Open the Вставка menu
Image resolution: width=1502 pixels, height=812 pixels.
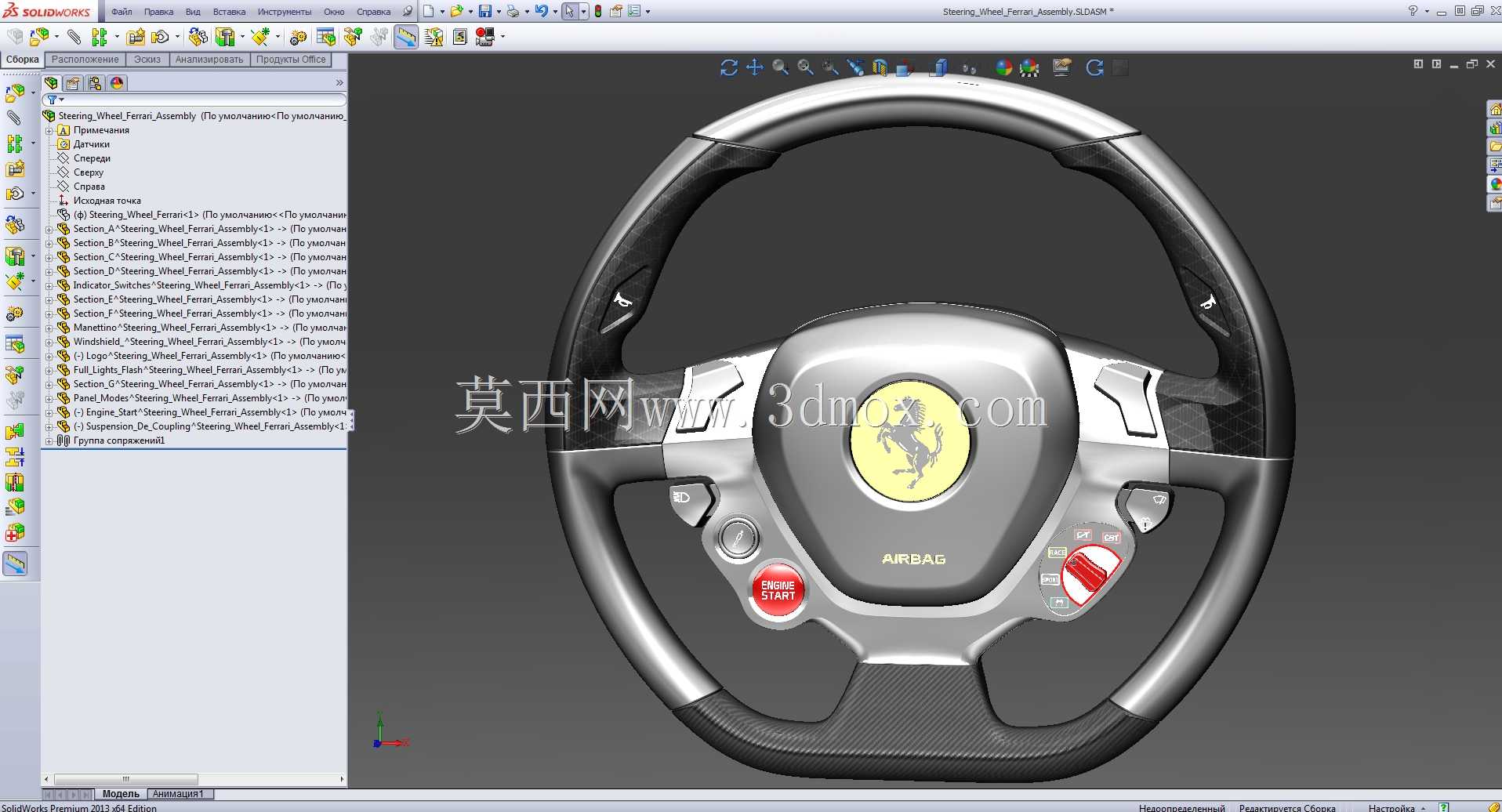pyautogui.click(x=229, y=12)
